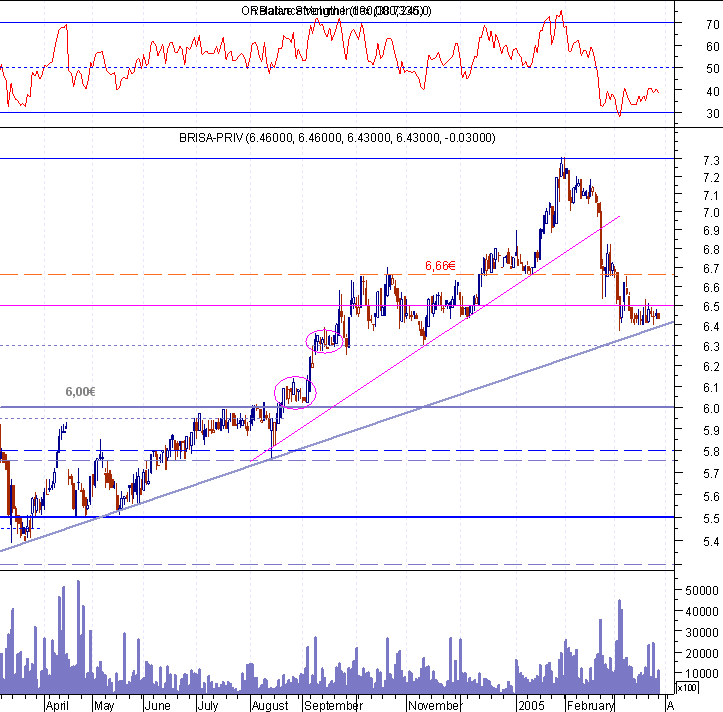Click the 5.4 value on the price axis

point(711,542)
